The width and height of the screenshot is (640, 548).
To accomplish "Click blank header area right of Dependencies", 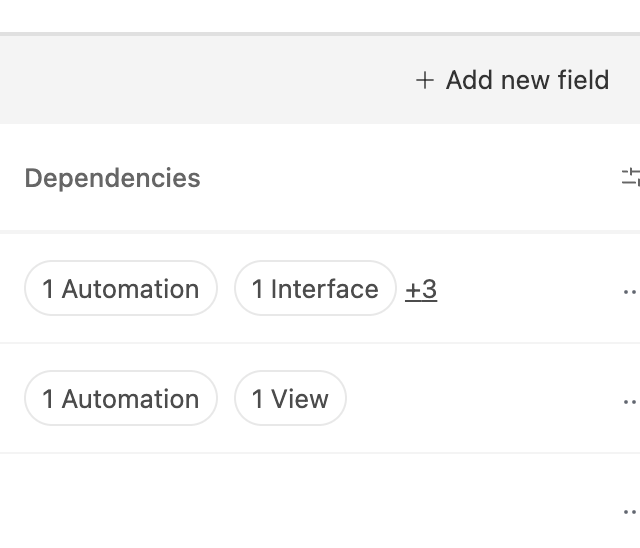I will pyautogui.click(x=408, y=178).
